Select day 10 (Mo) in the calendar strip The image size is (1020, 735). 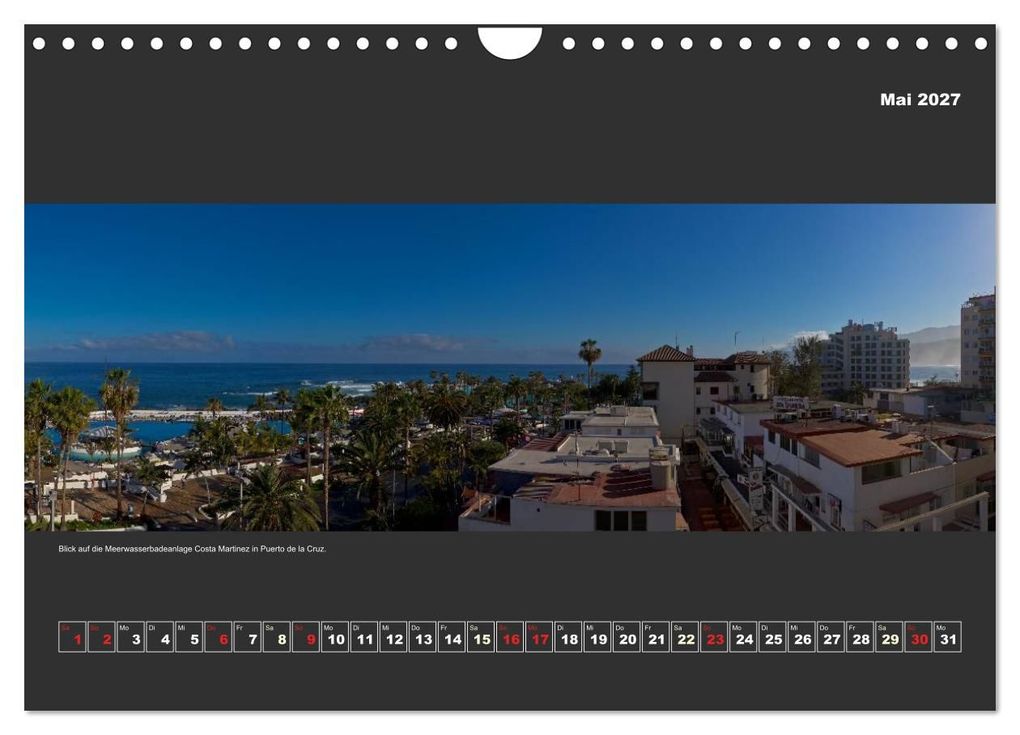335,637
